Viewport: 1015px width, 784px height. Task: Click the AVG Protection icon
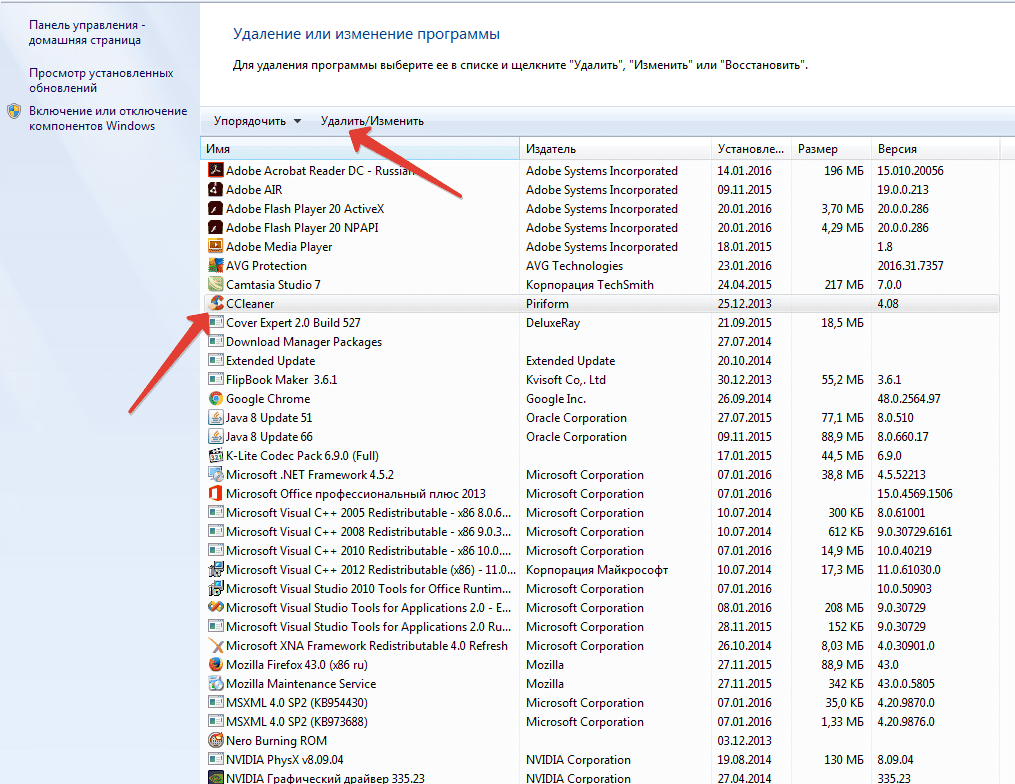pyautogui.click(x=216, y=265)
